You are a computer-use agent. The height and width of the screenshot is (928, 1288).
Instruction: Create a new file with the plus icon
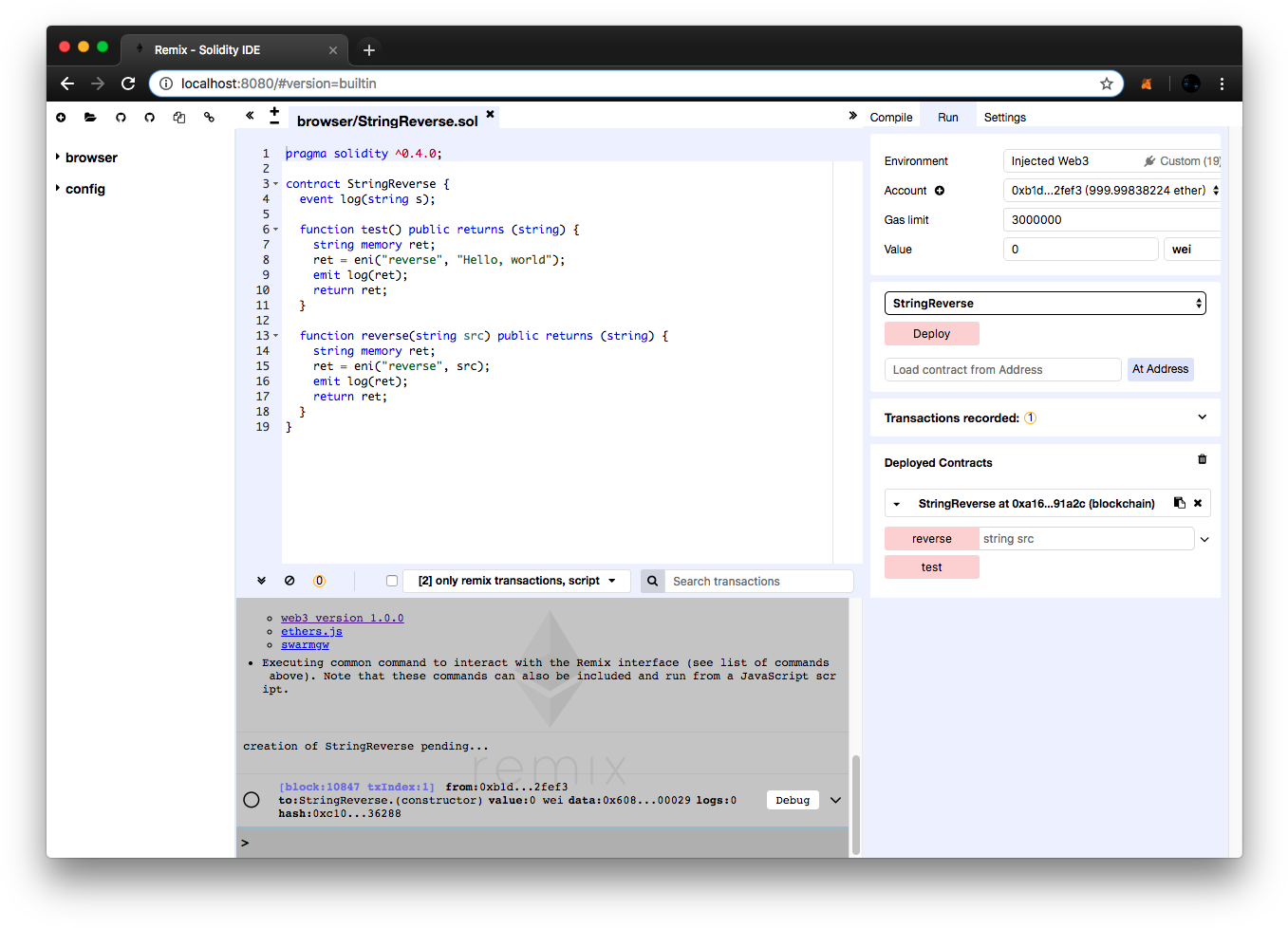click(x=61, y=117)
